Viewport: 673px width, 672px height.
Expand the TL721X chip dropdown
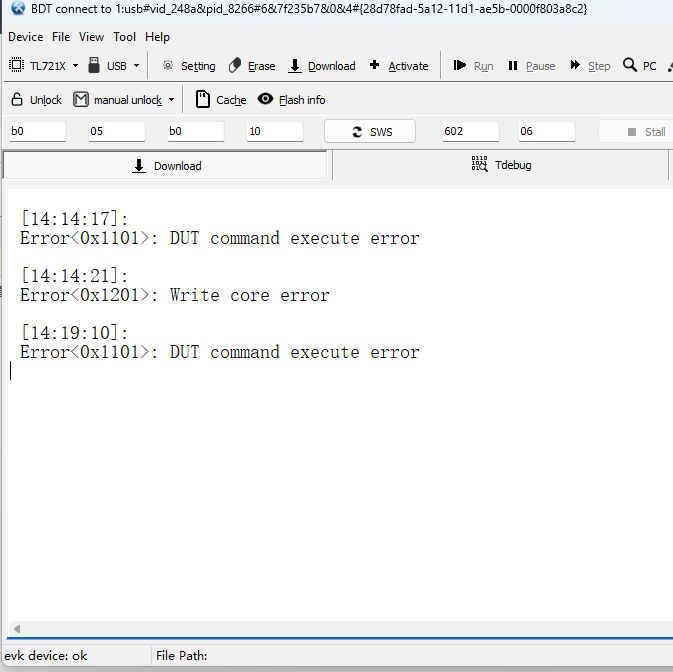[x=75, y=66]
